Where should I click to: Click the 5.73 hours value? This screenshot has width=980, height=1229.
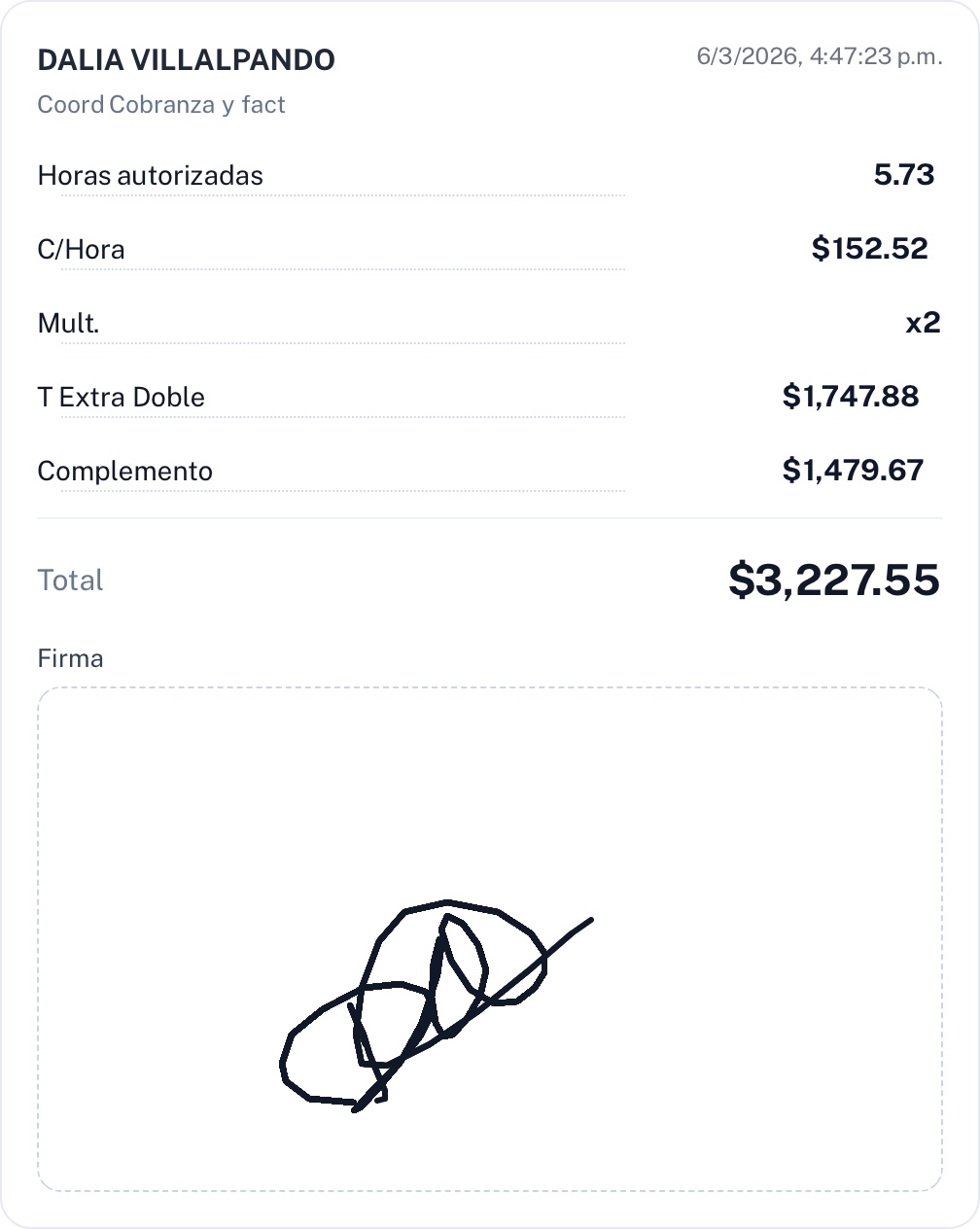pos(903,175)
